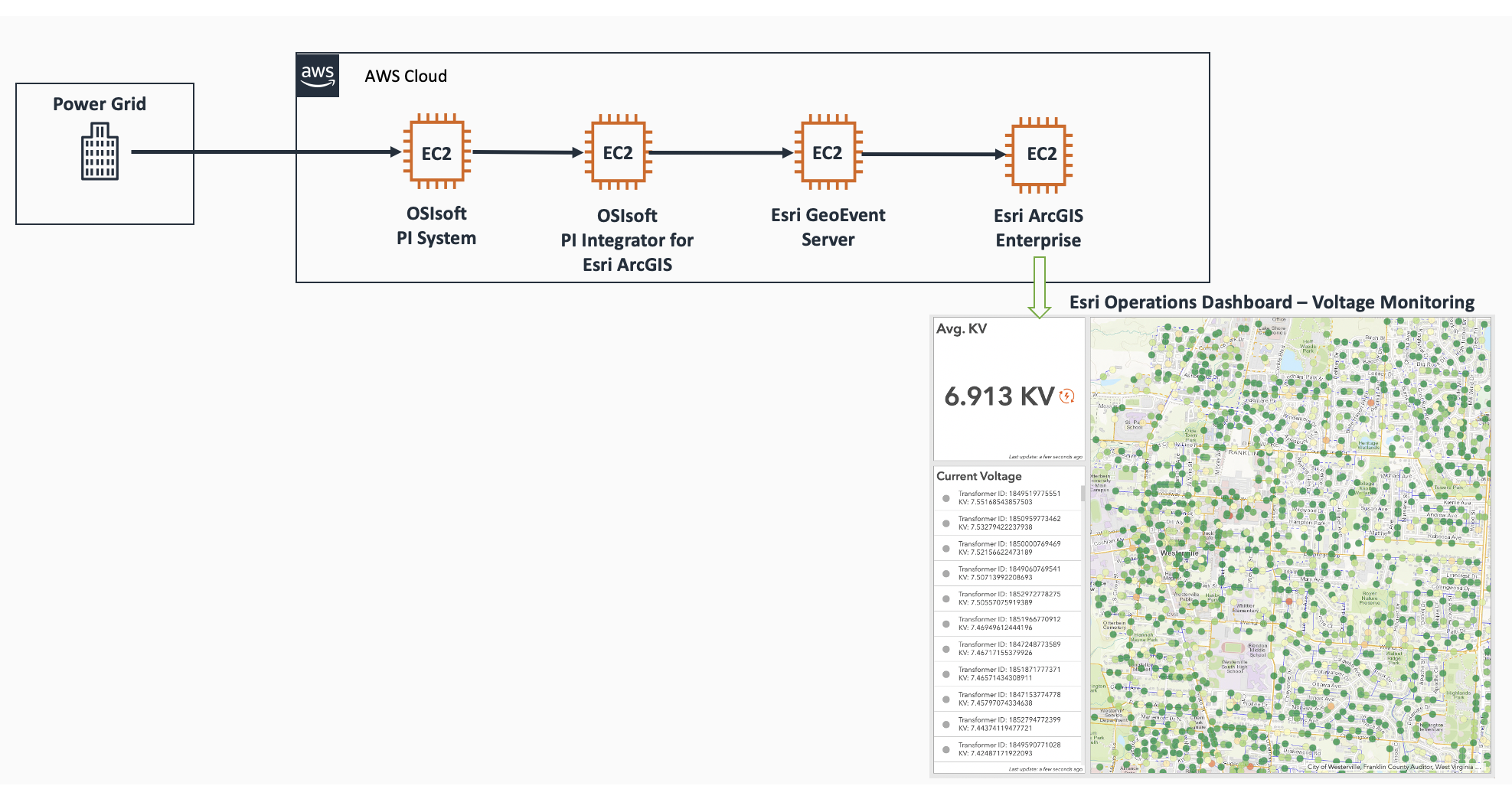Select row Transformer ID: 1851871777371
The image size is (1512, 799).
1007,674
